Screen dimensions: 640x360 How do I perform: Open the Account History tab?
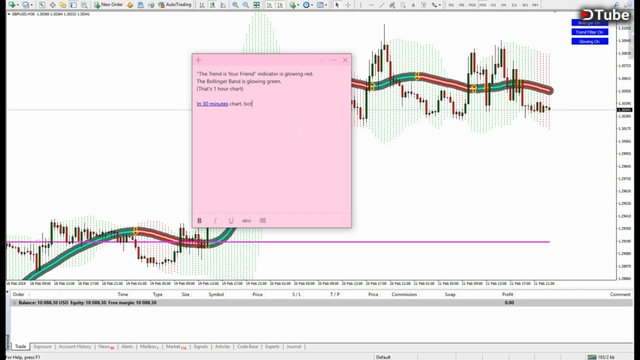75,347
